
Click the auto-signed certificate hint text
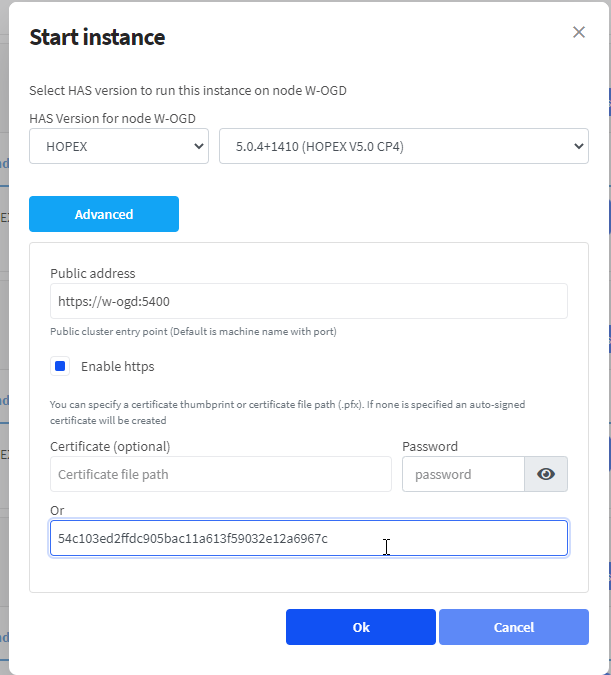coord(288,412)
